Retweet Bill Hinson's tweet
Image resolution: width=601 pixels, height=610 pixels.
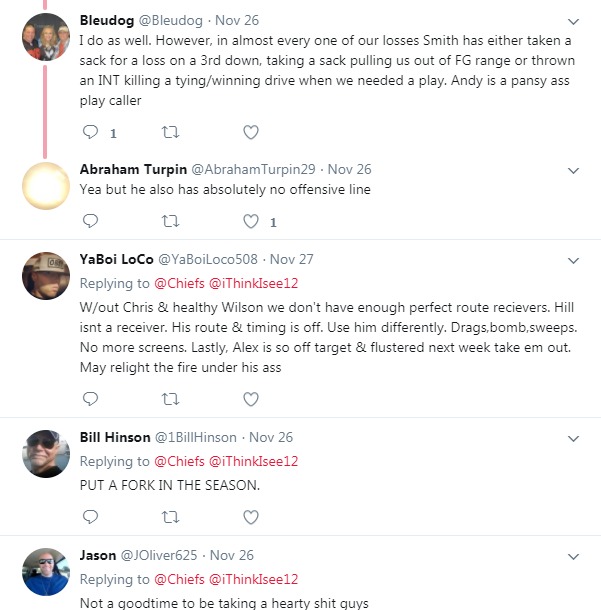[171, 516]
